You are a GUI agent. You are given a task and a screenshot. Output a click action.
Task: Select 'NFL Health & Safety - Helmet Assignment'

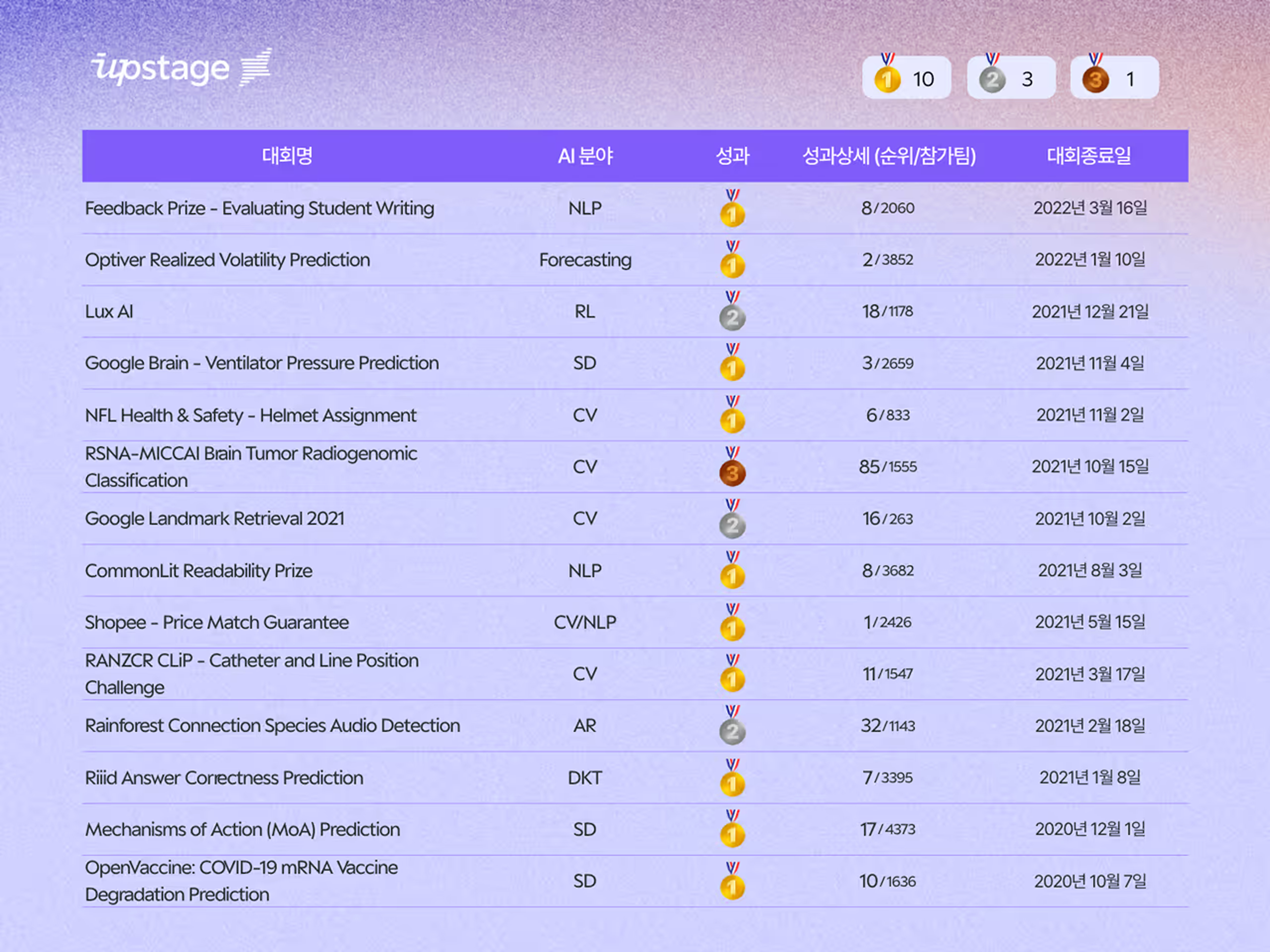251,415
